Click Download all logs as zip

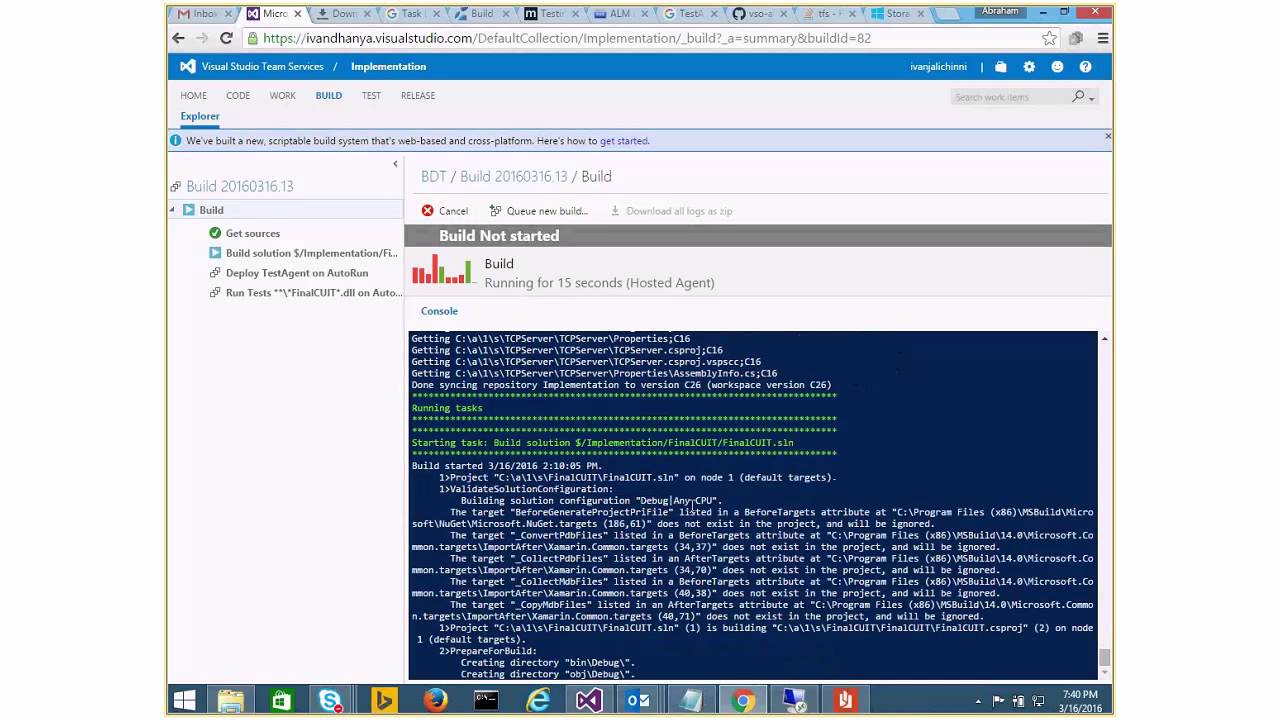click(x=671, y=211)
